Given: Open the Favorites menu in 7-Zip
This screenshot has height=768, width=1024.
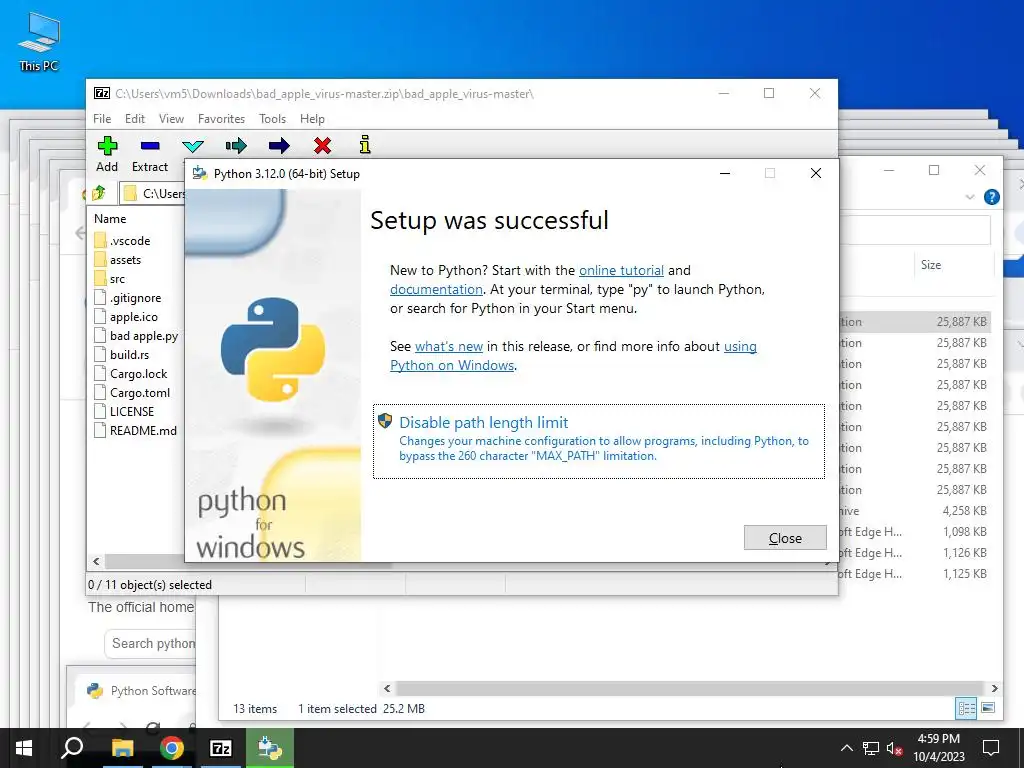Looking at the screenshot, I should [221, 119].
